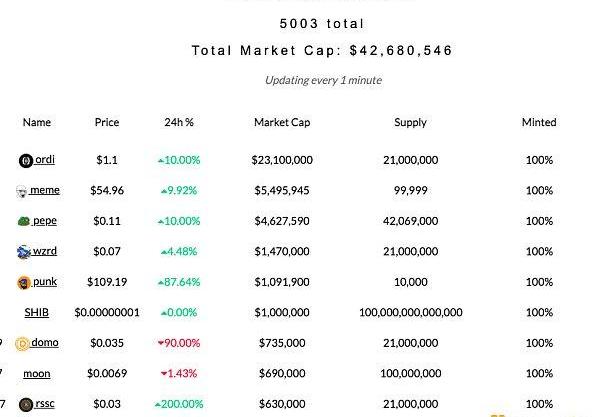Click the domo gold coin icon
Viewport: 600px width, 417px height.
(x=22, y=344)
